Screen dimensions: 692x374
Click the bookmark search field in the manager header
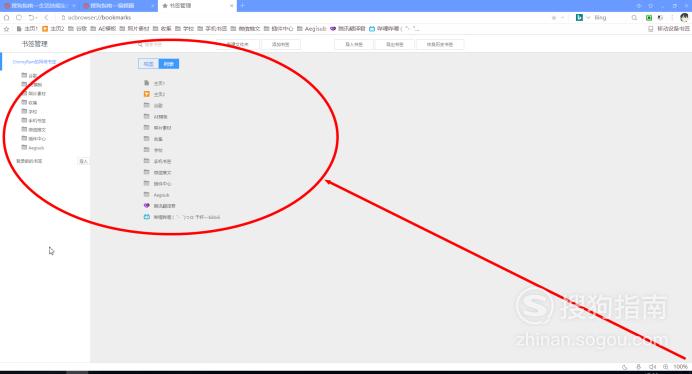pos(174,44)
